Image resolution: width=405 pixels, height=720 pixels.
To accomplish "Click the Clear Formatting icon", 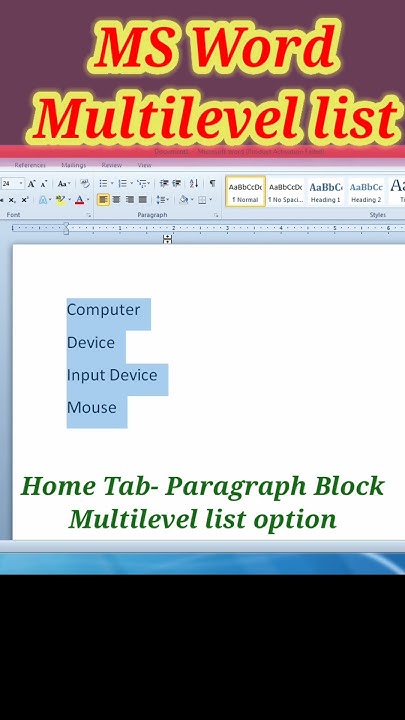I will pos(84,184).
